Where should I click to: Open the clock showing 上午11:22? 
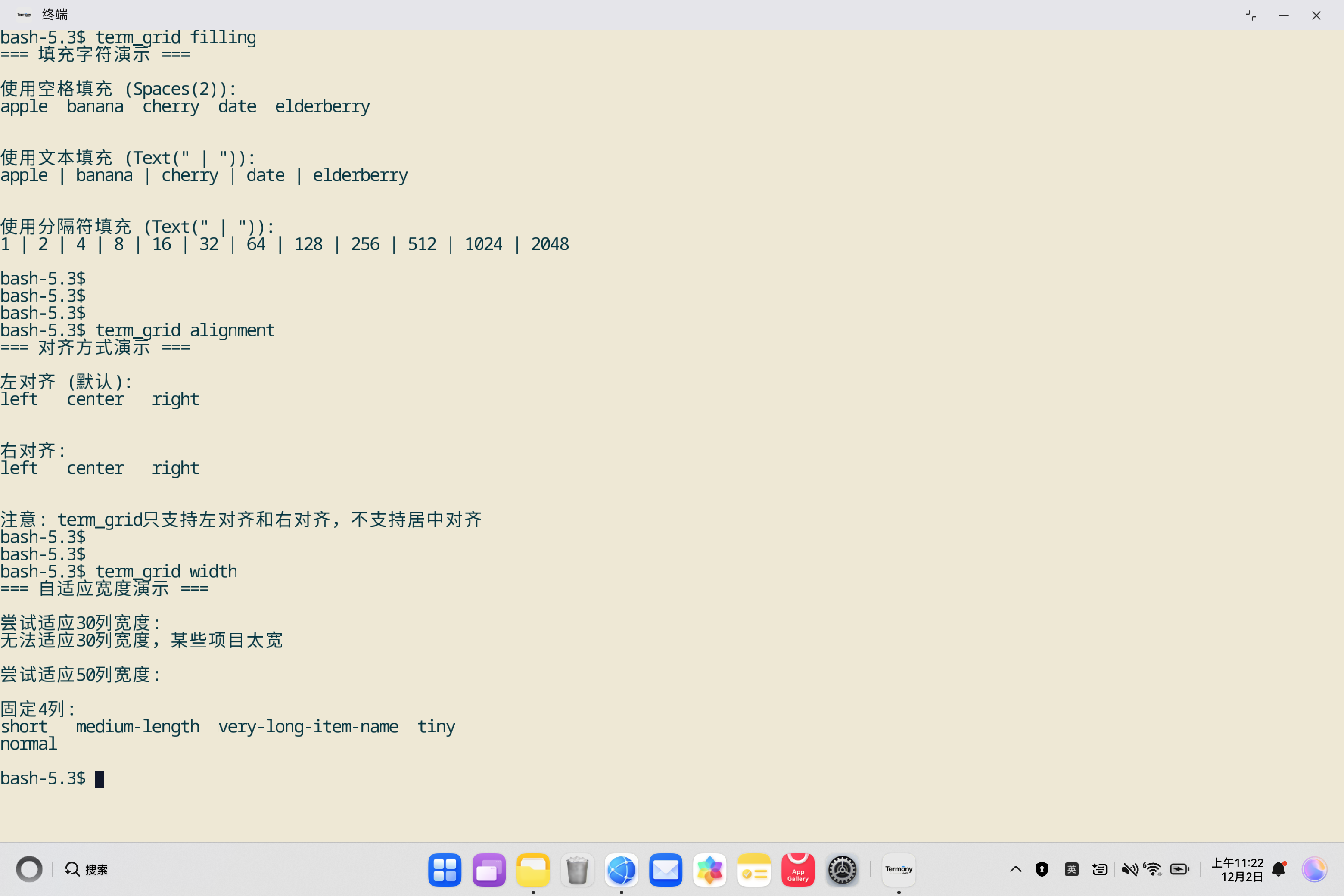click(x=1237, y=870)
